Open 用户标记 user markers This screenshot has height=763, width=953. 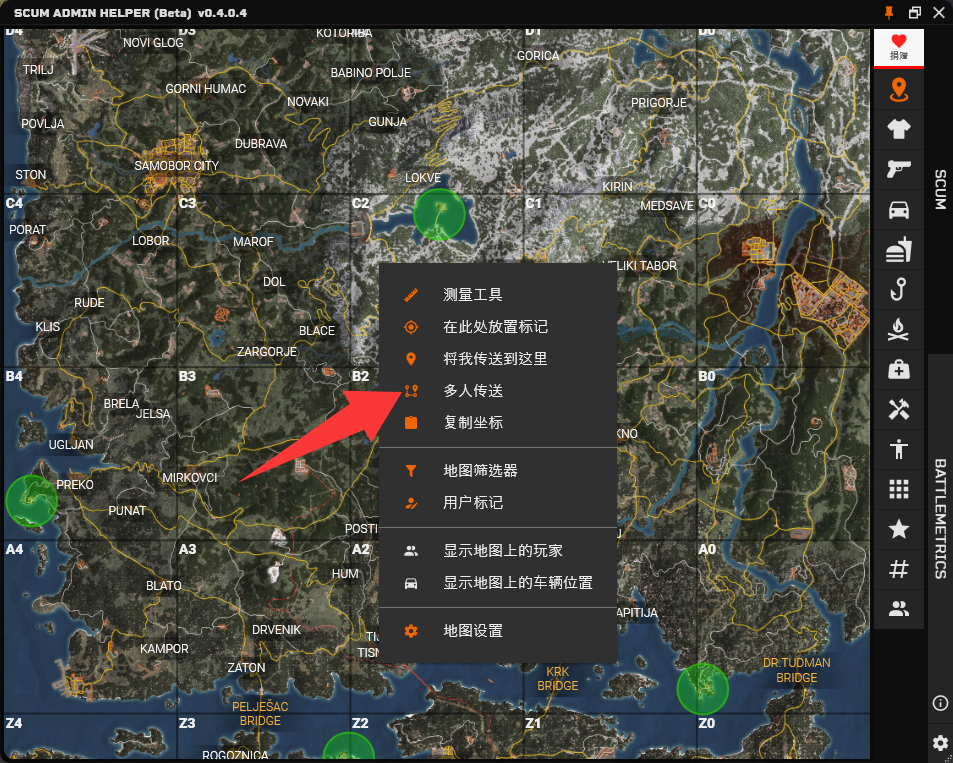tap(498, 503)
